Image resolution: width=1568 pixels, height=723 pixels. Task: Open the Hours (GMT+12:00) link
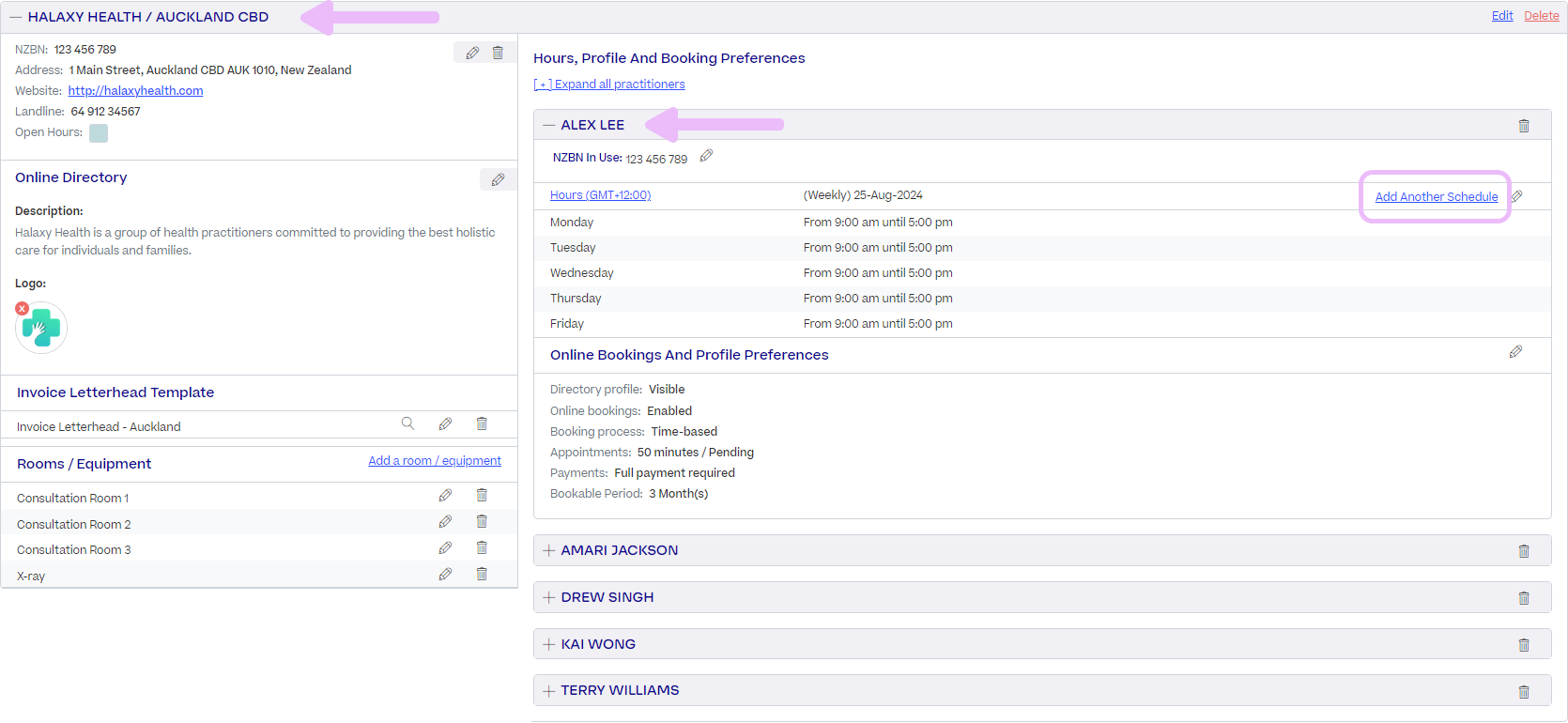point(600,195)
